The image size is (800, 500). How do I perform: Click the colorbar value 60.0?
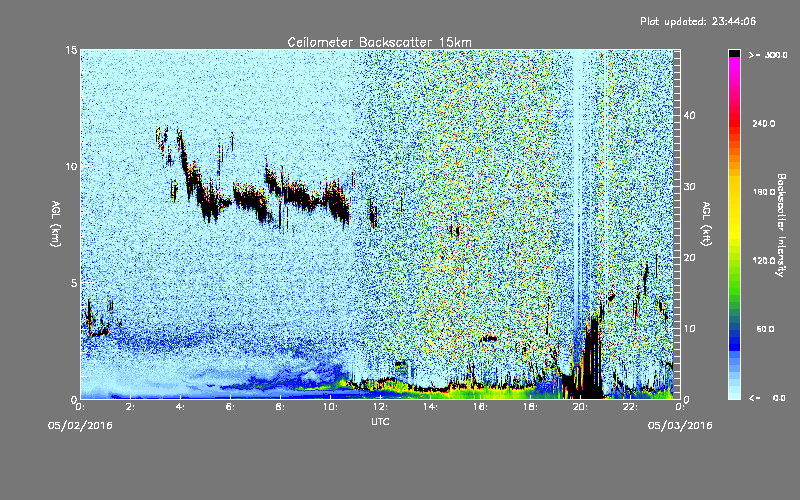tap(765, 329)
